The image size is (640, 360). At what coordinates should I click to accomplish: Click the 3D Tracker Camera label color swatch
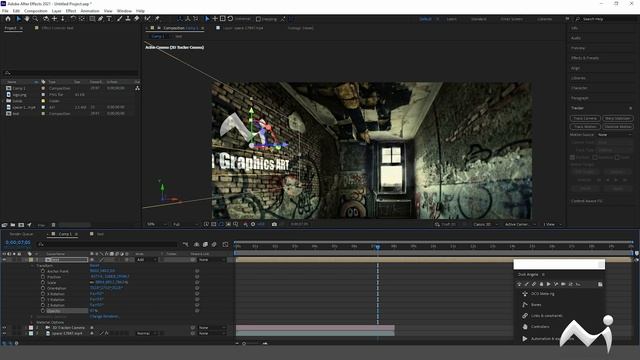click(x=31, y=327)
